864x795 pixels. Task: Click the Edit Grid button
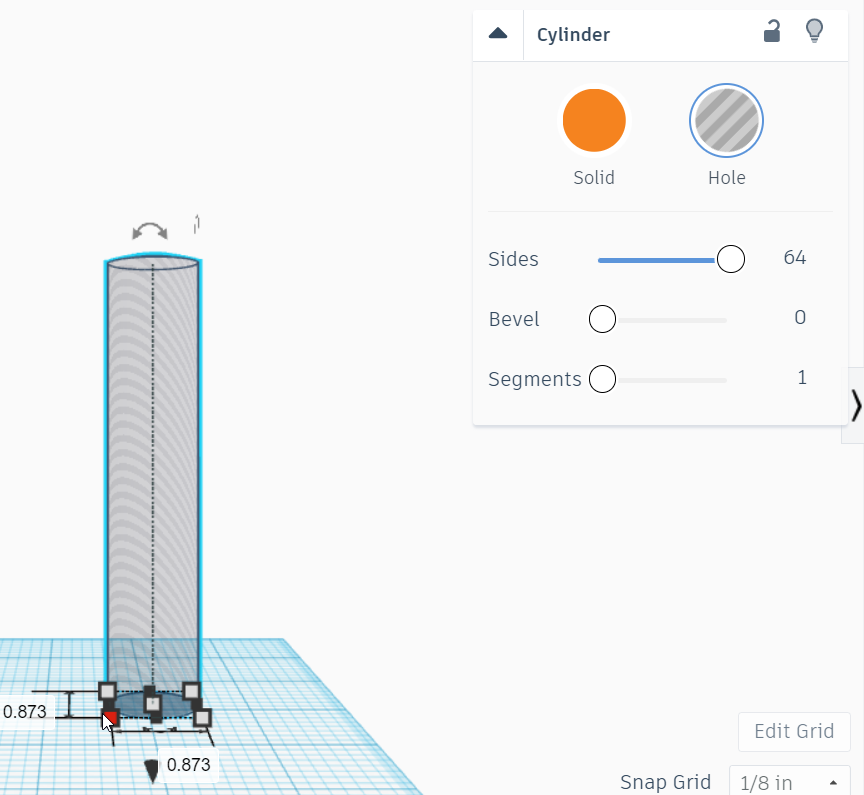793,731
